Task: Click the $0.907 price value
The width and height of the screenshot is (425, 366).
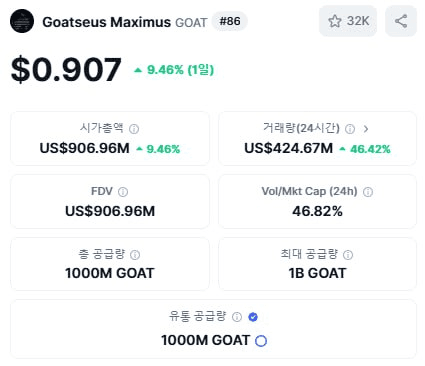Action: (x=66, y=69)
